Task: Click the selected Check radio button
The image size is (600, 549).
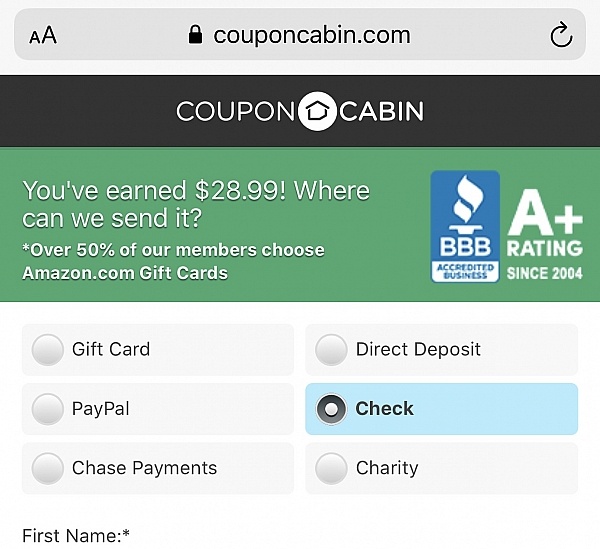Action: coord(331,409)
